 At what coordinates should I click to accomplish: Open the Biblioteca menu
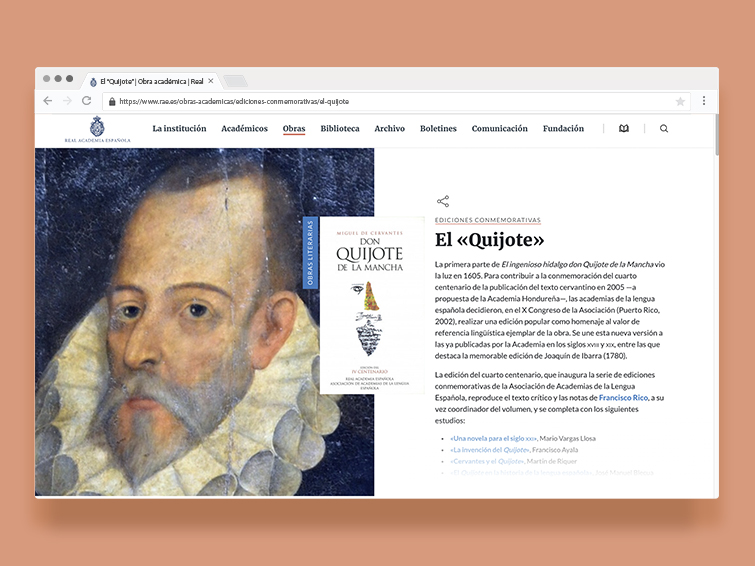[339, 129]
